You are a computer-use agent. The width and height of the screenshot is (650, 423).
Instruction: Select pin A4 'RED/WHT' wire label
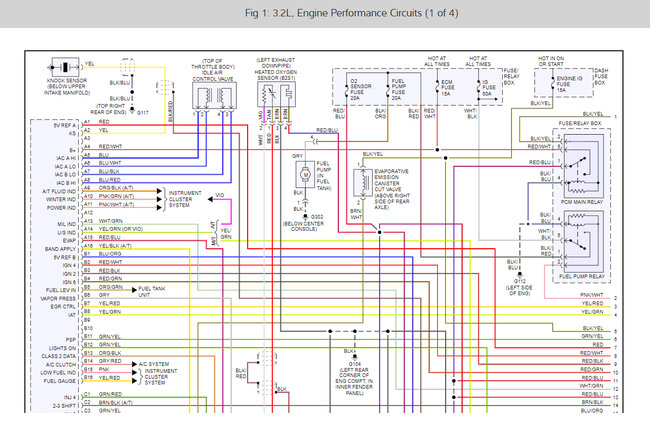tap(110, 147)
